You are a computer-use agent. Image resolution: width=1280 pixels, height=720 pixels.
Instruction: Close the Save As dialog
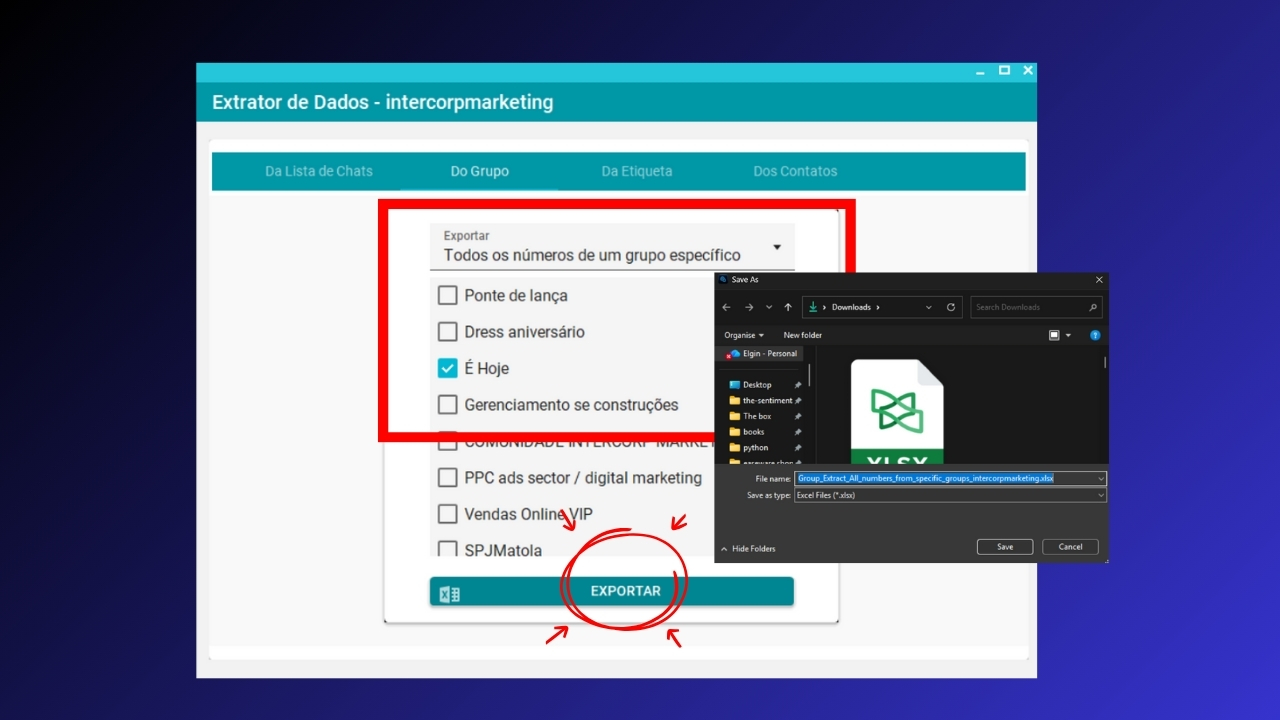1099,280
